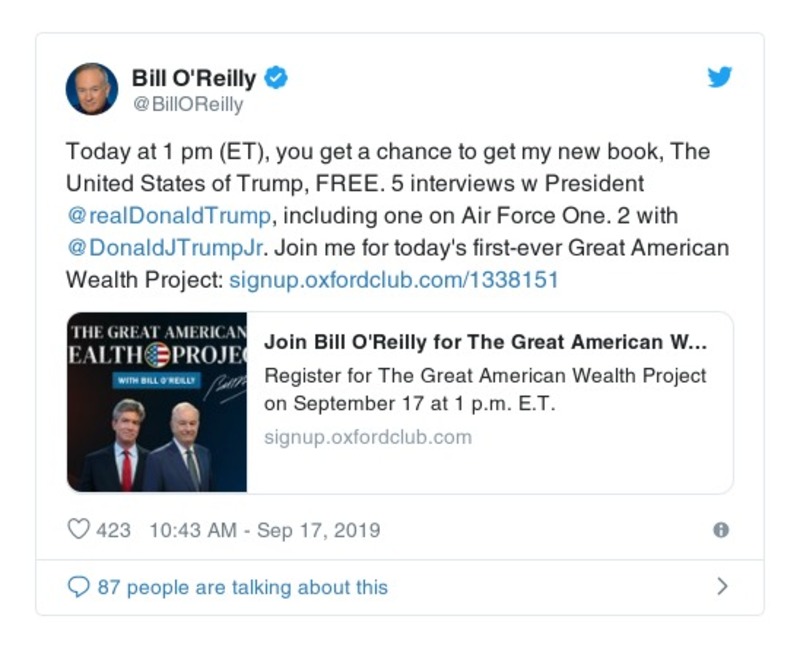
Task: Click the signup.oxfordclub.com domain in the card
Action: coord(367,437)
